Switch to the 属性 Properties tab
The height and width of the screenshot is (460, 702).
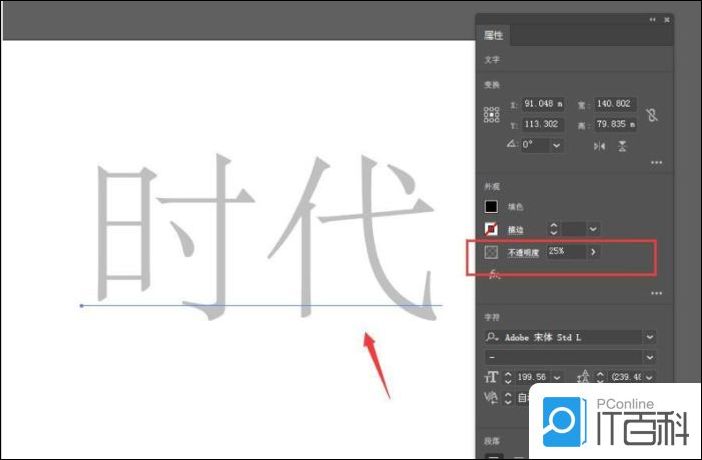[x=493, y=35]
